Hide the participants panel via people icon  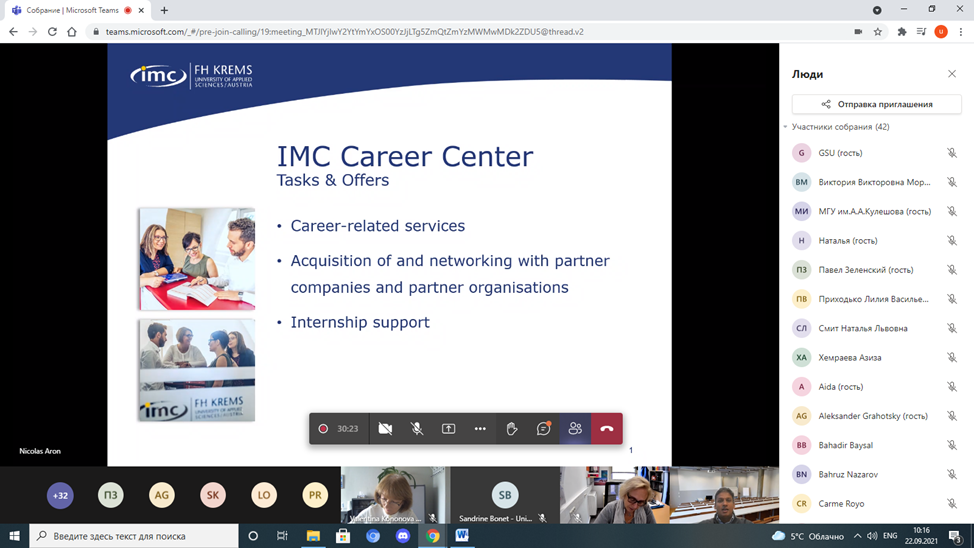pyautogui.click(x=575, y=429)
